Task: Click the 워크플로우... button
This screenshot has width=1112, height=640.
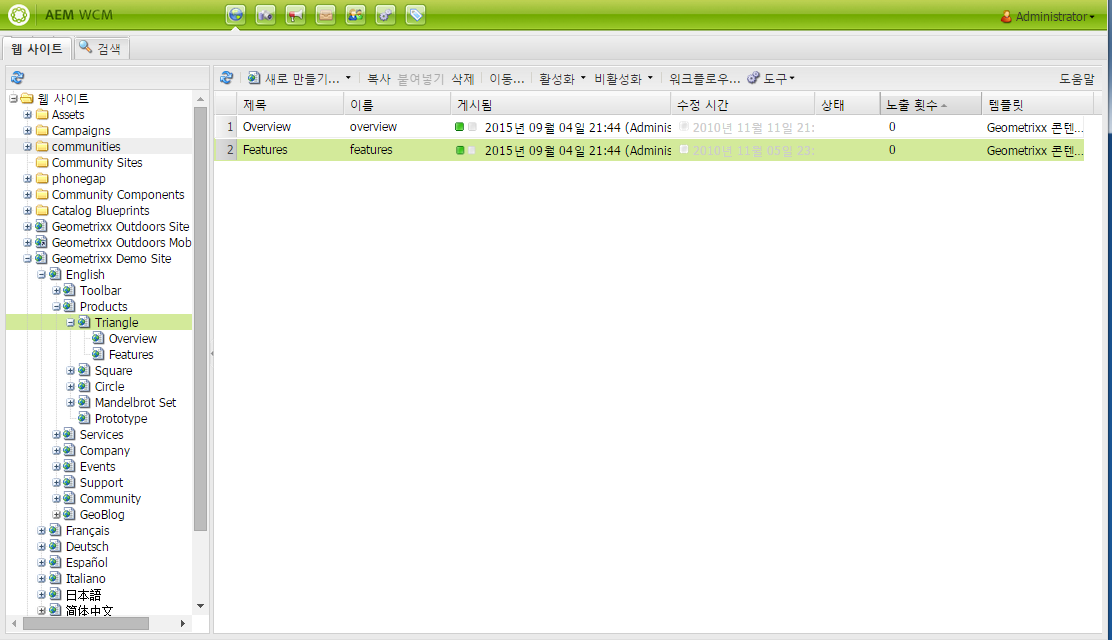Action: 704,79
